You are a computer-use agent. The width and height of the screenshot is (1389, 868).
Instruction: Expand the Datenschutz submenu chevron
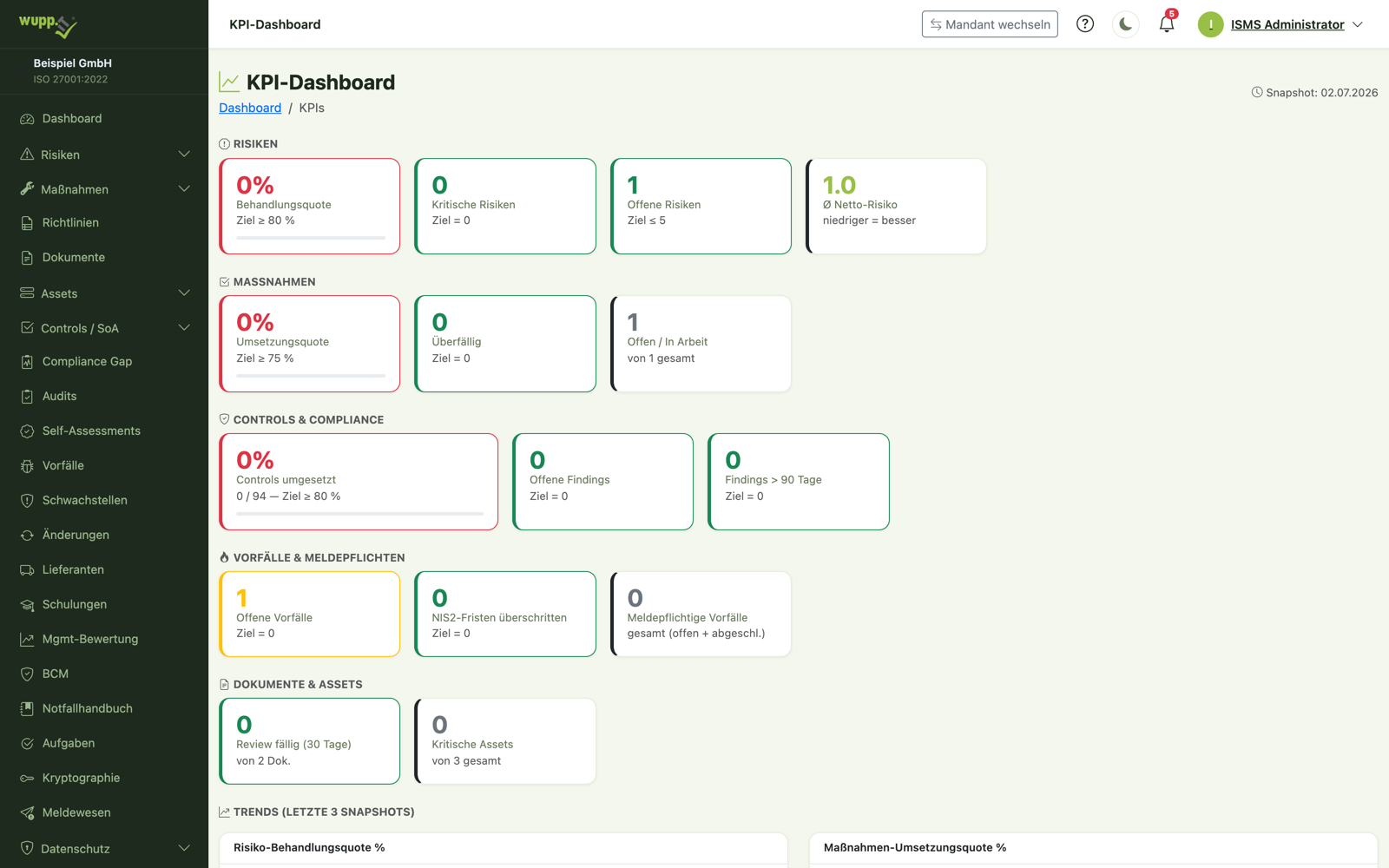coord(184,848)
